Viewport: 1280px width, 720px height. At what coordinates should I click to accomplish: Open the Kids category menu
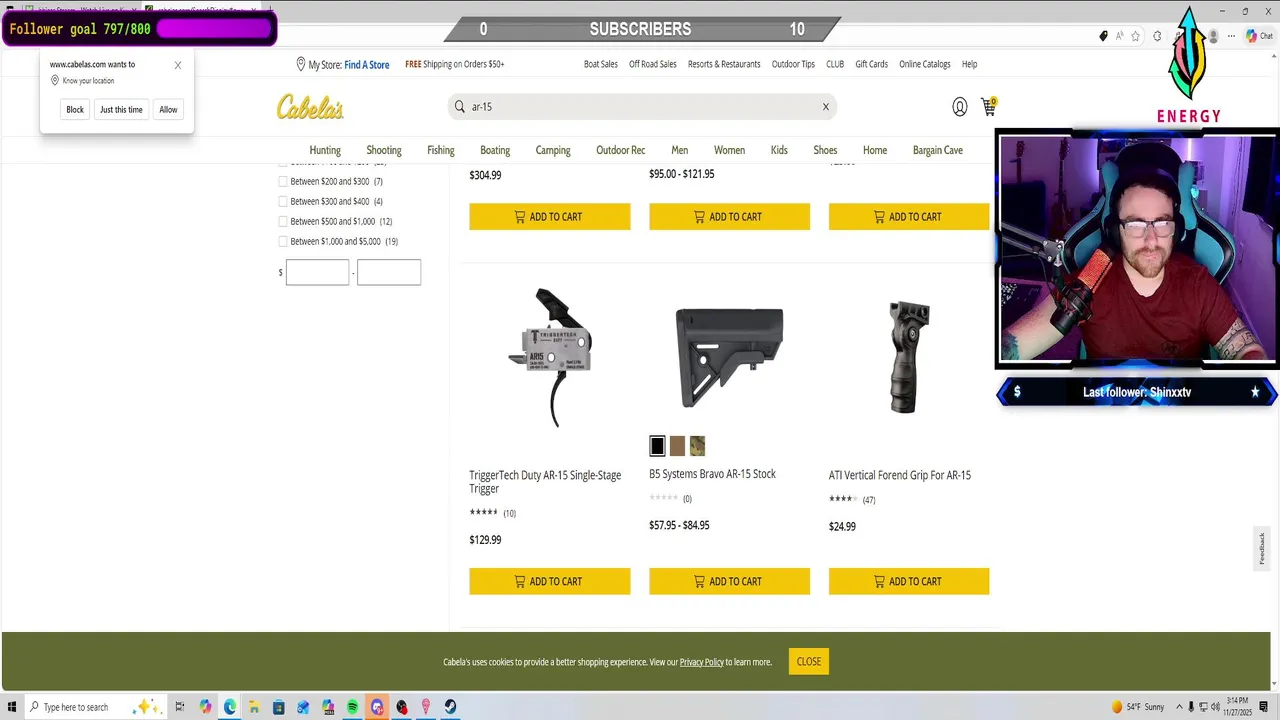[x=779, y=150]
